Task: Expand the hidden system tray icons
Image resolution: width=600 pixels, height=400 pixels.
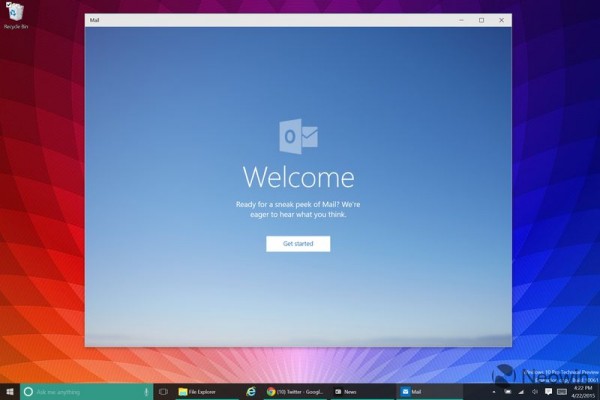Action: point(493,391)
